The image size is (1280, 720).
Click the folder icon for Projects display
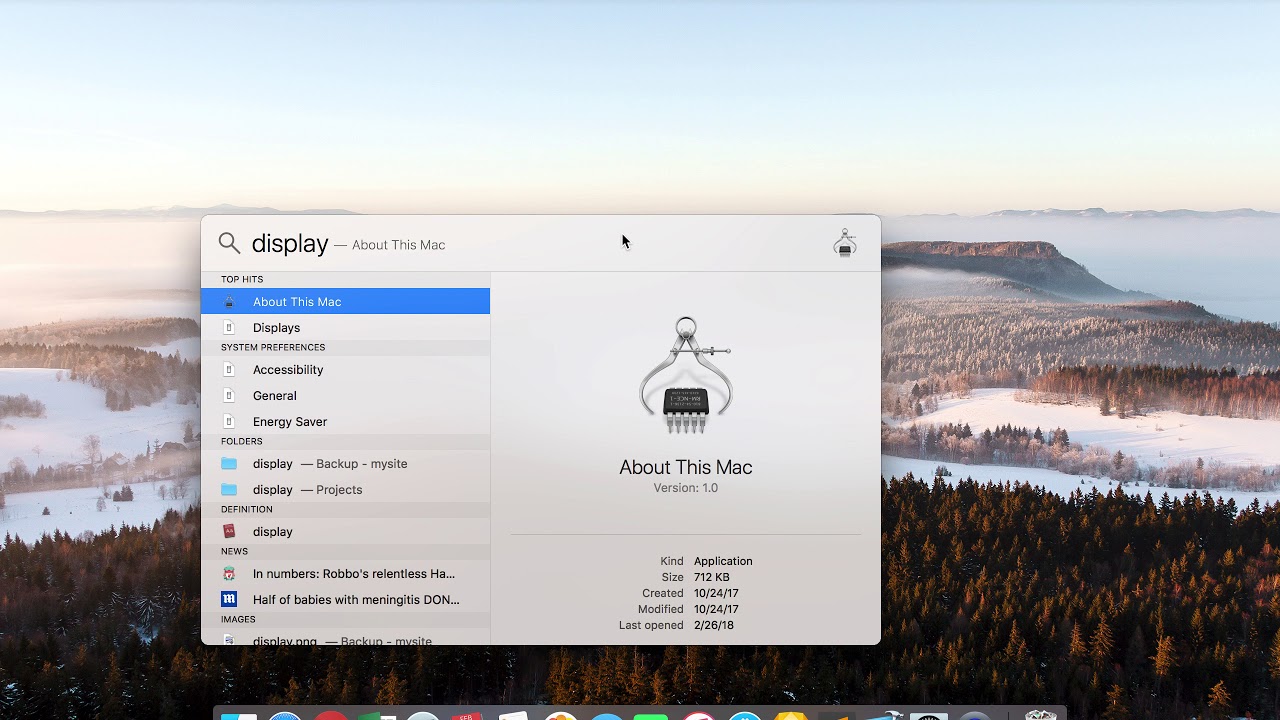point(229,489)
